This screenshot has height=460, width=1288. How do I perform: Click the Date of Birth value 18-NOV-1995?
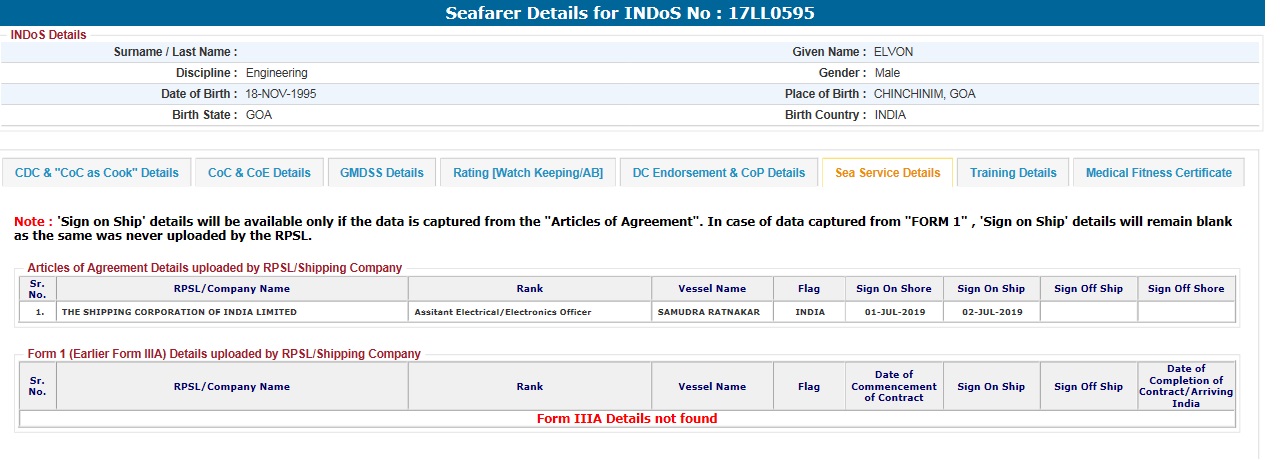(281, 94)
